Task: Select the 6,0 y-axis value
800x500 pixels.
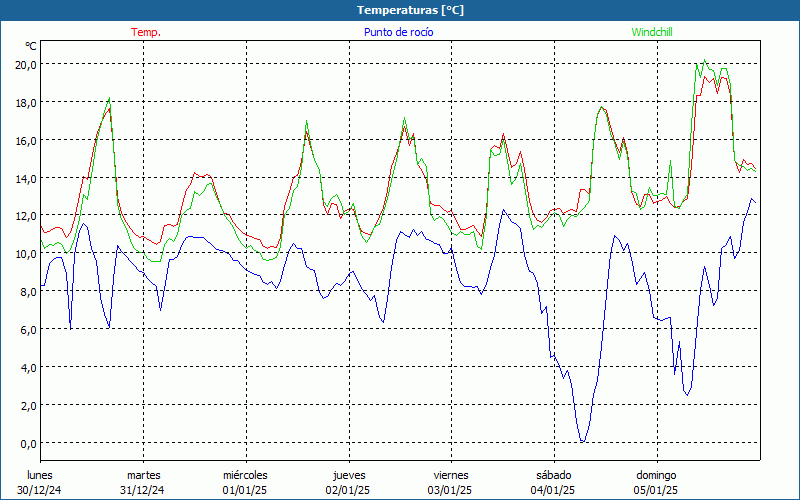Action: [30, 330]
